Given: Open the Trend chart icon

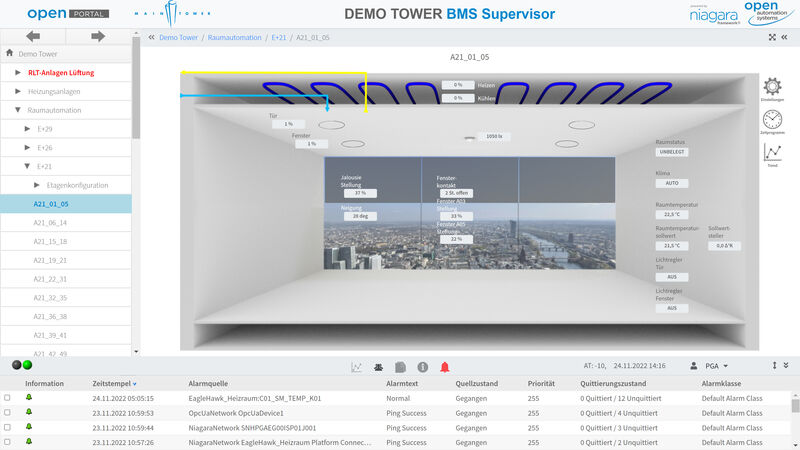Looking at the screenshot, I should 772,152.
